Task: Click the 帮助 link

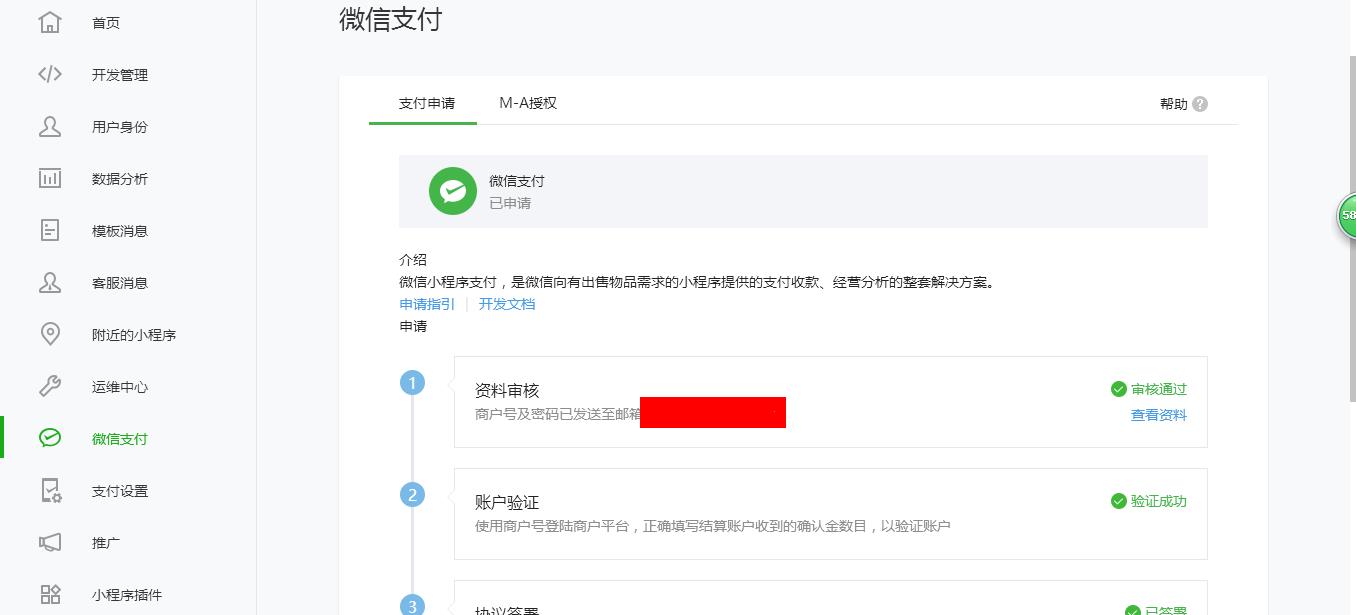Action: tap(1174, 104)
